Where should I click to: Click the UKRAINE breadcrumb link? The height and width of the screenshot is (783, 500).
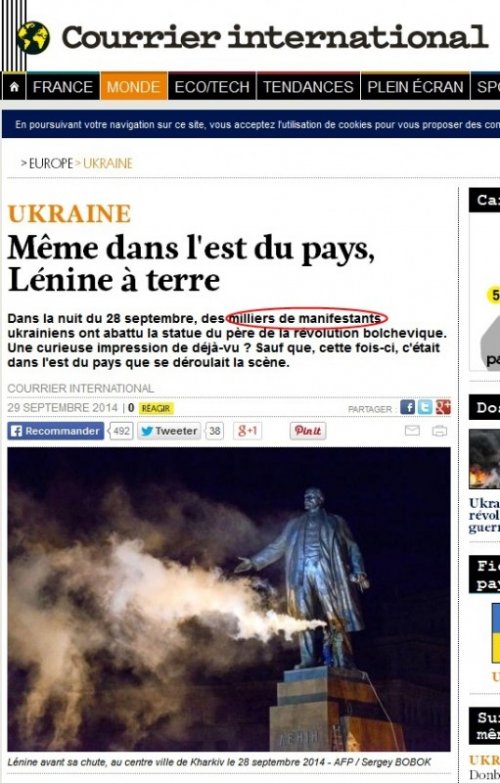coord(107,163)
